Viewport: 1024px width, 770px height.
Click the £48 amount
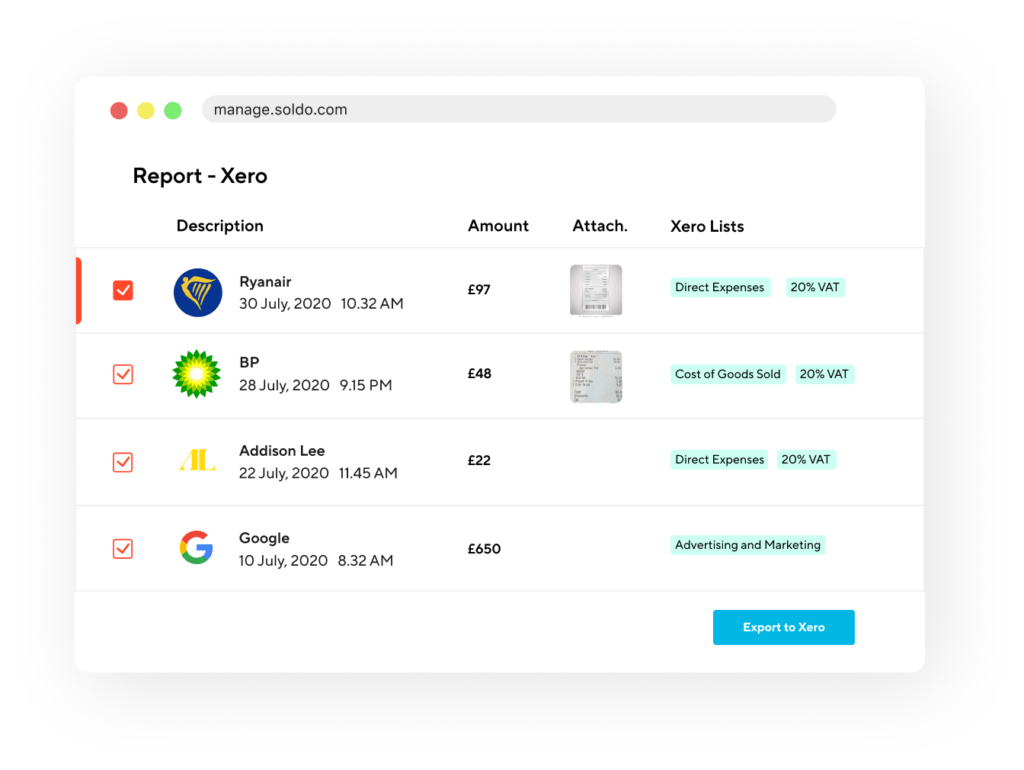pyautogui.click(x=479, y=374)
